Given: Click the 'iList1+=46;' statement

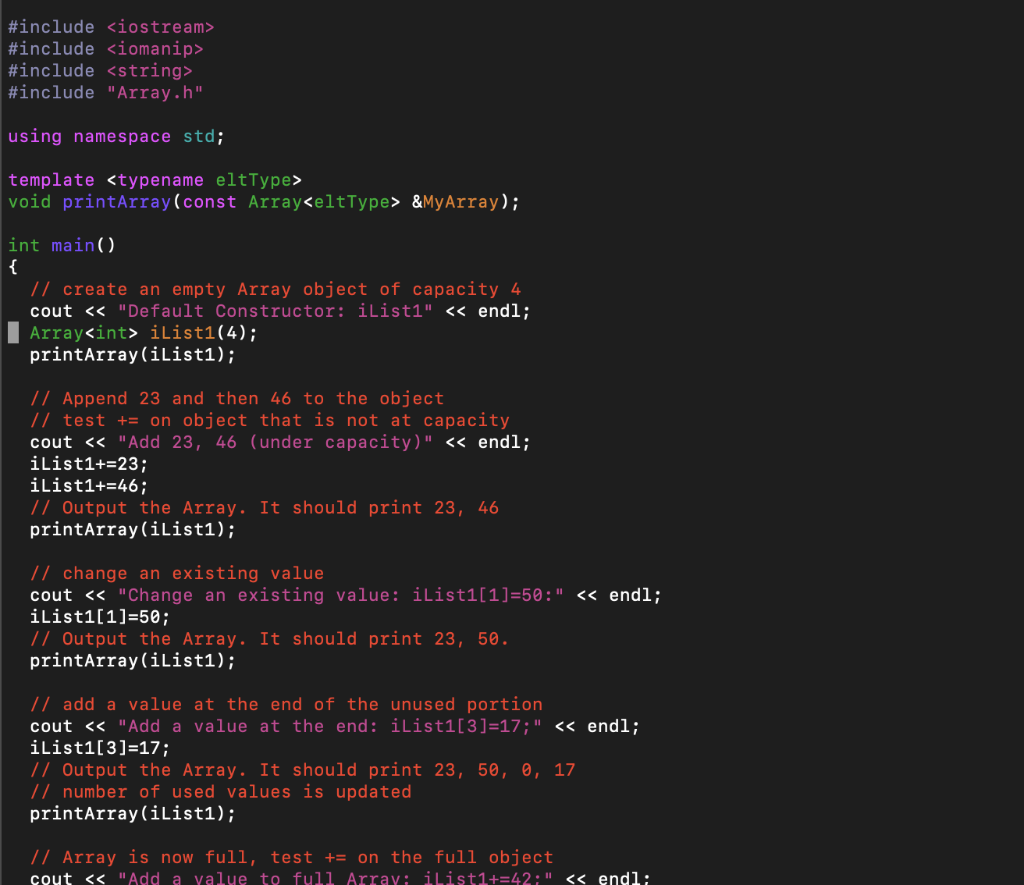Looking at the screenshot, I should tap(89, 486).
